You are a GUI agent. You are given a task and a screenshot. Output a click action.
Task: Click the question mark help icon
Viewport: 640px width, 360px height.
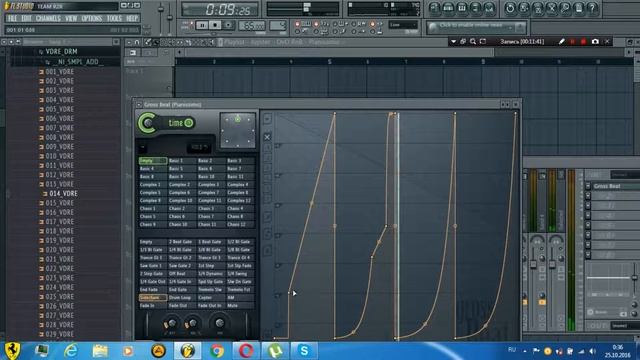(592, 8)
